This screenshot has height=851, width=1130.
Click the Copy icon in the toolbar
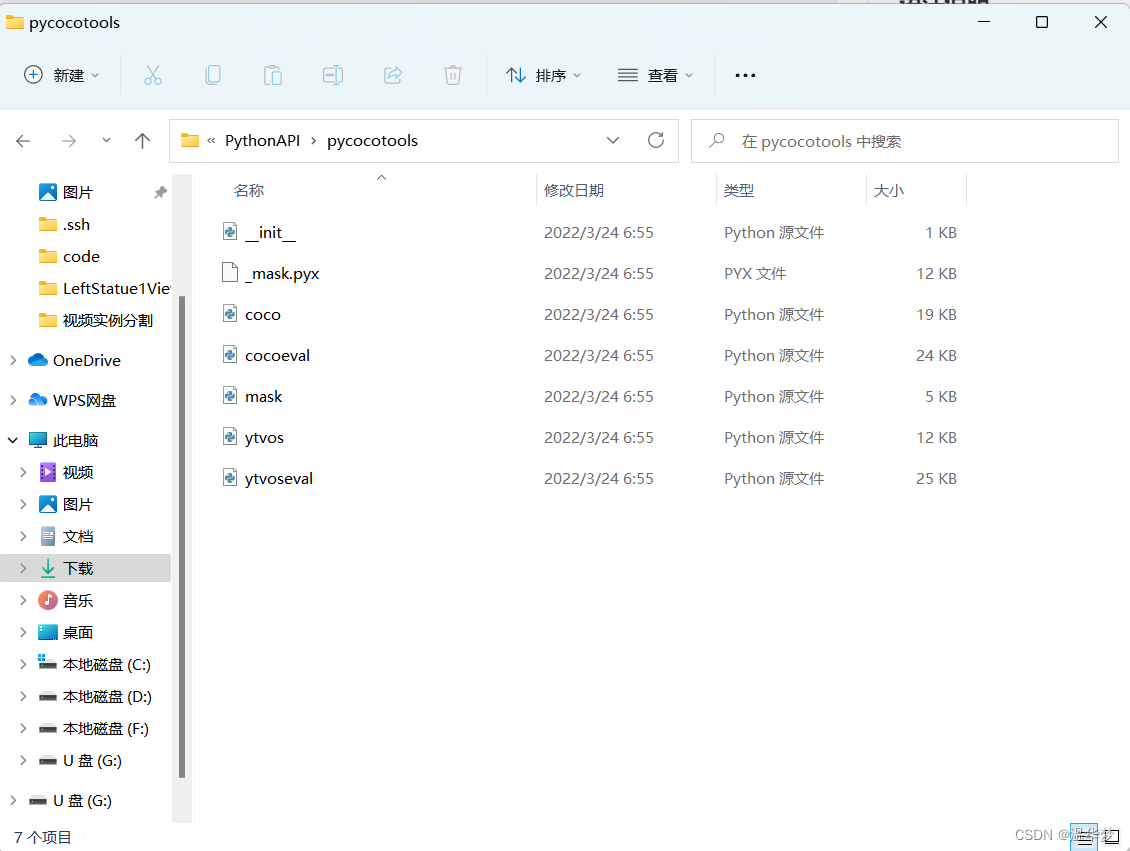213,75
